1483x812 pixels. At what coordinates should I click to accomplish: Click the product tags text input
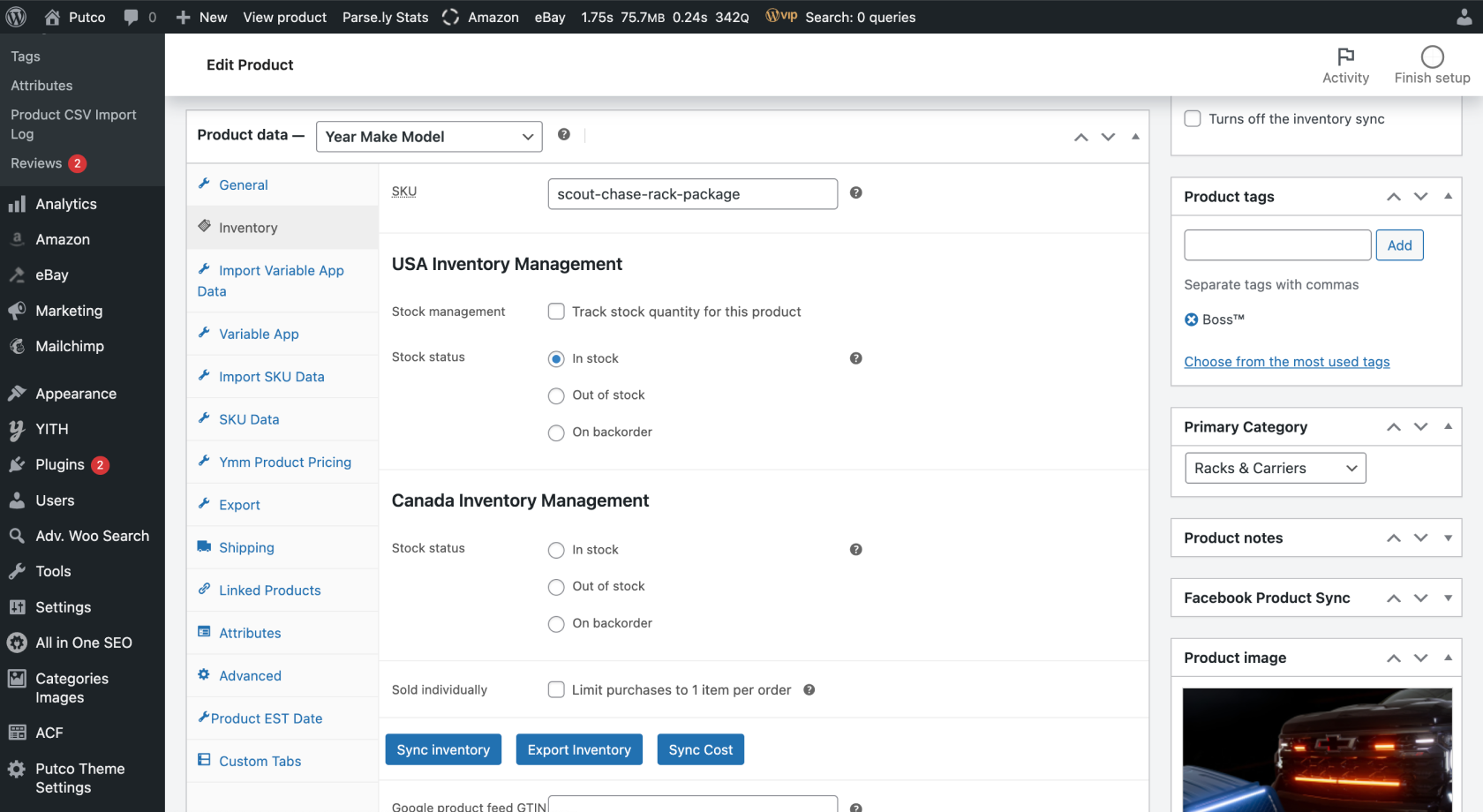tap(1276, 245)
